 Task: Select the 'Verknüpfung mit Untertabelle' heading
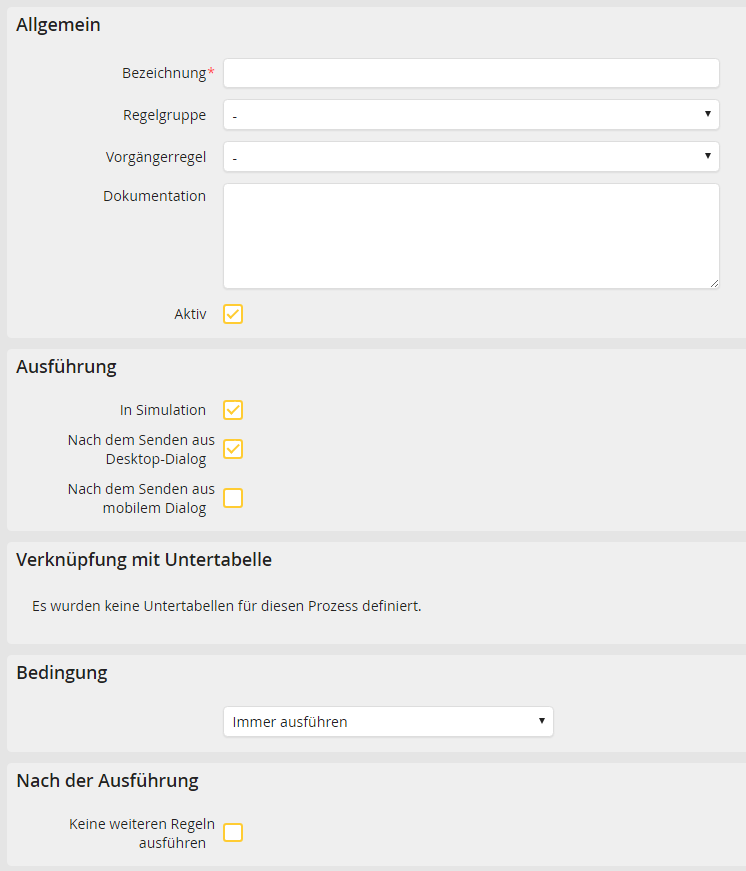(144, 560)
